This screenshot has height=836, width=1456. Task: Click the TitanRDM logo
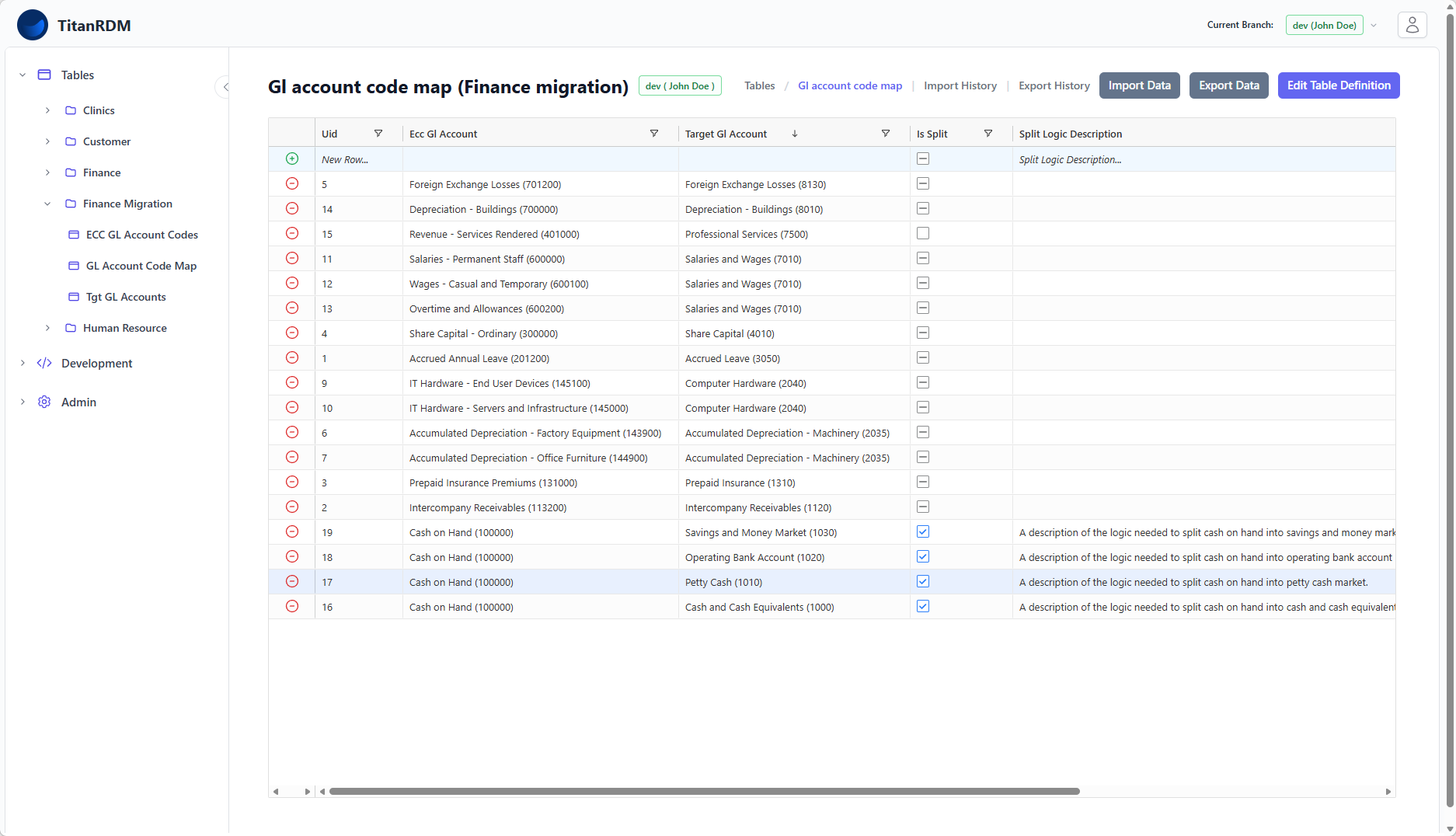33,25
